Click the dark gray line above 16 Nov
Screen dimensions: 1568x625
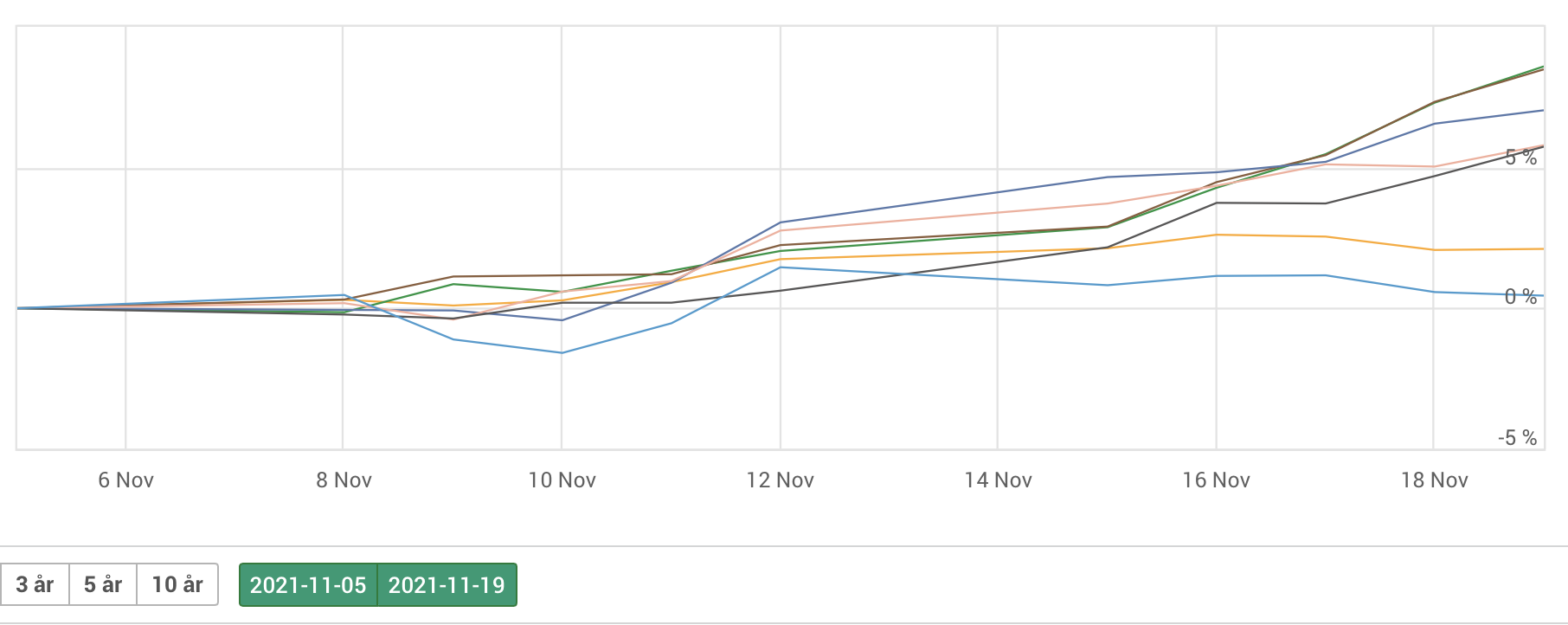(1217, 203)
